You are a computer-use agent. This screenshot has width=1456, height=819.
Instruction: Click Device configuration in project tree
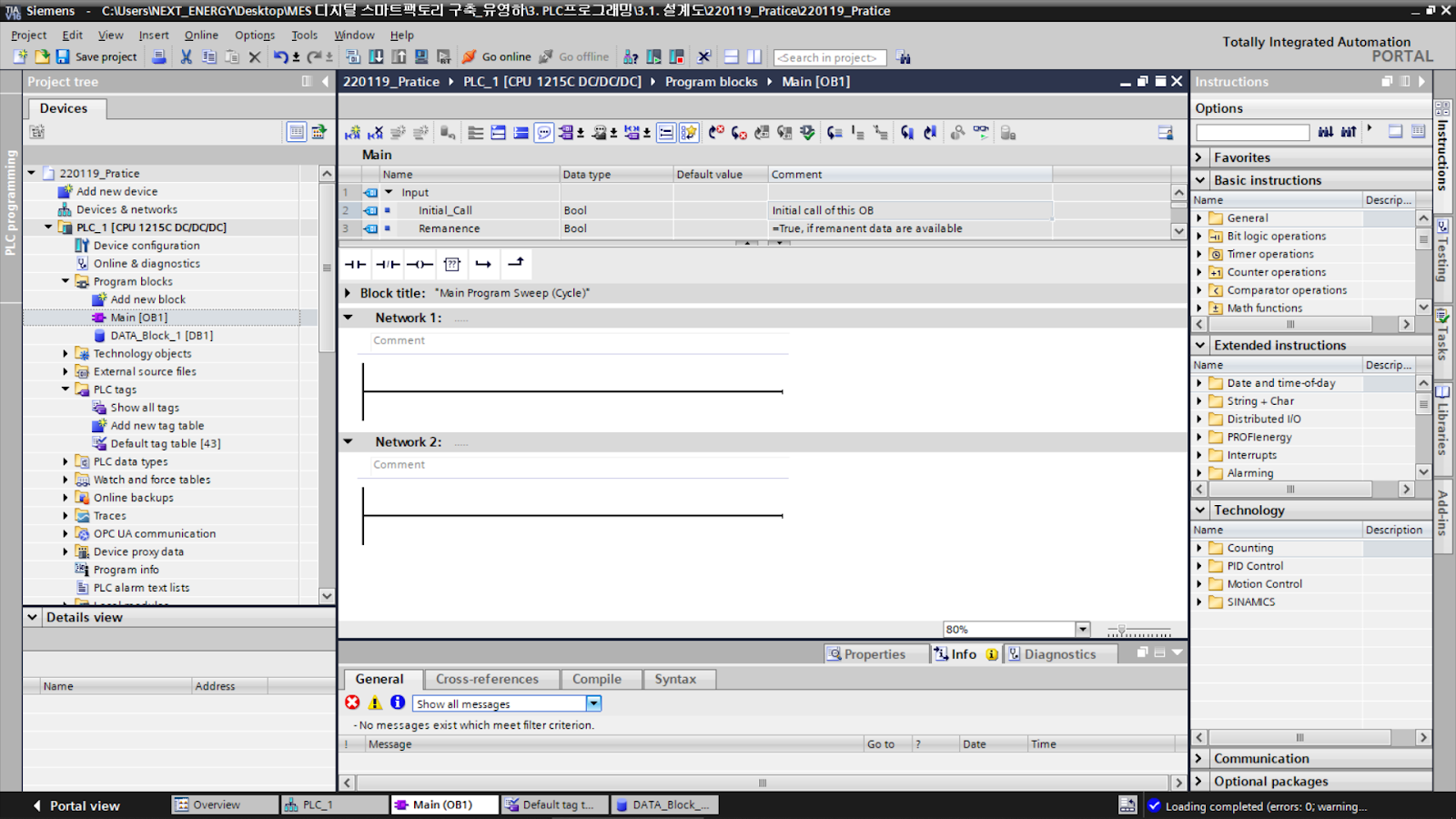(x=146, y=245)
